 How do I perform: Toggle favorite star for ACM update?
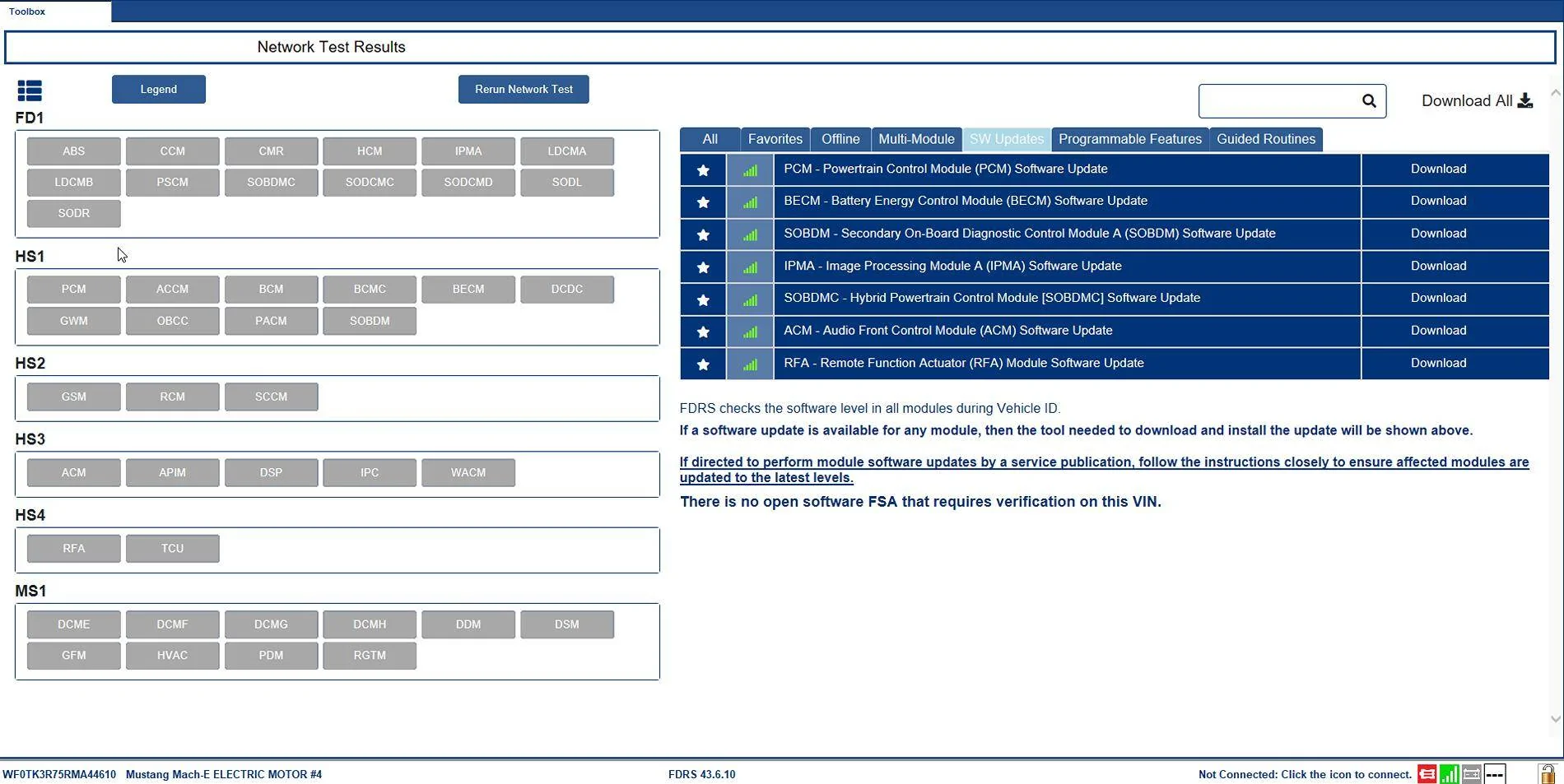click(703, 332)
